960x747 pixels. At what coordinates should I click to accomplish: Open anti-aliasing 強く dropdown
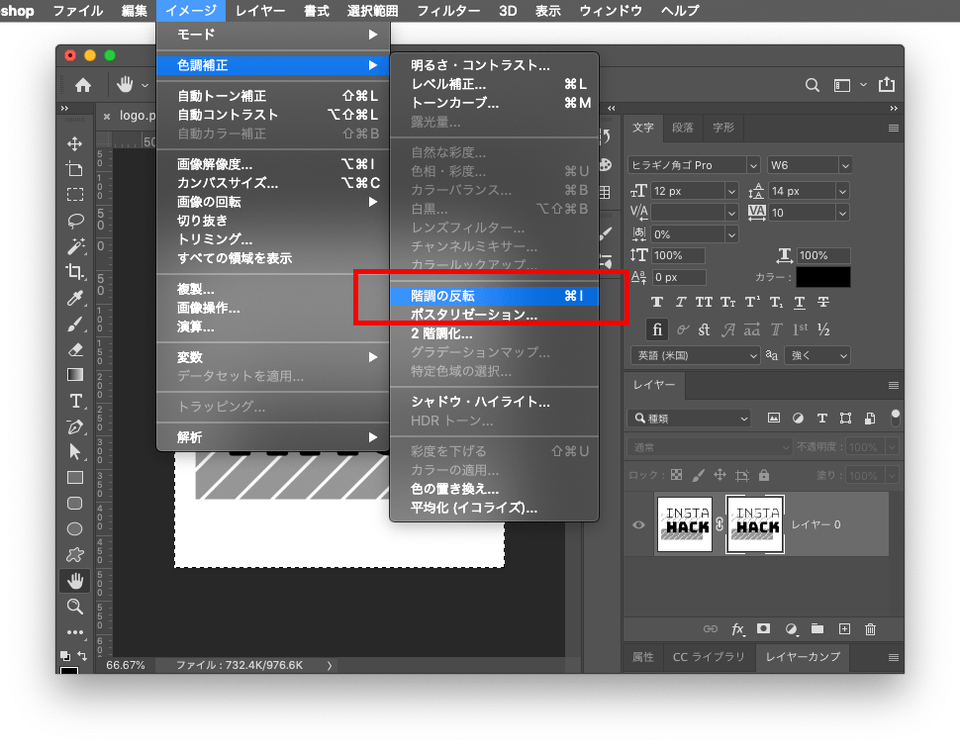[x=817, y=356]
